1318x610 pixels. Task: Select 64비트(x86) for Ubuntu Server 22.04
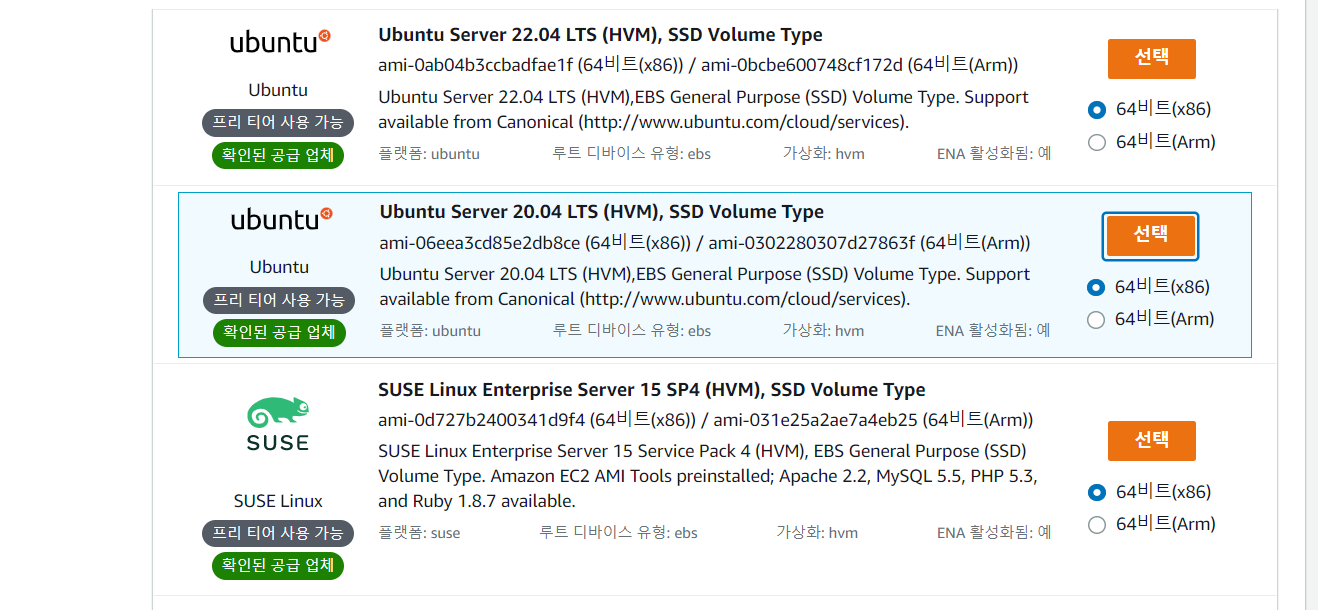pyautogui.click(x=1096, y=109)
